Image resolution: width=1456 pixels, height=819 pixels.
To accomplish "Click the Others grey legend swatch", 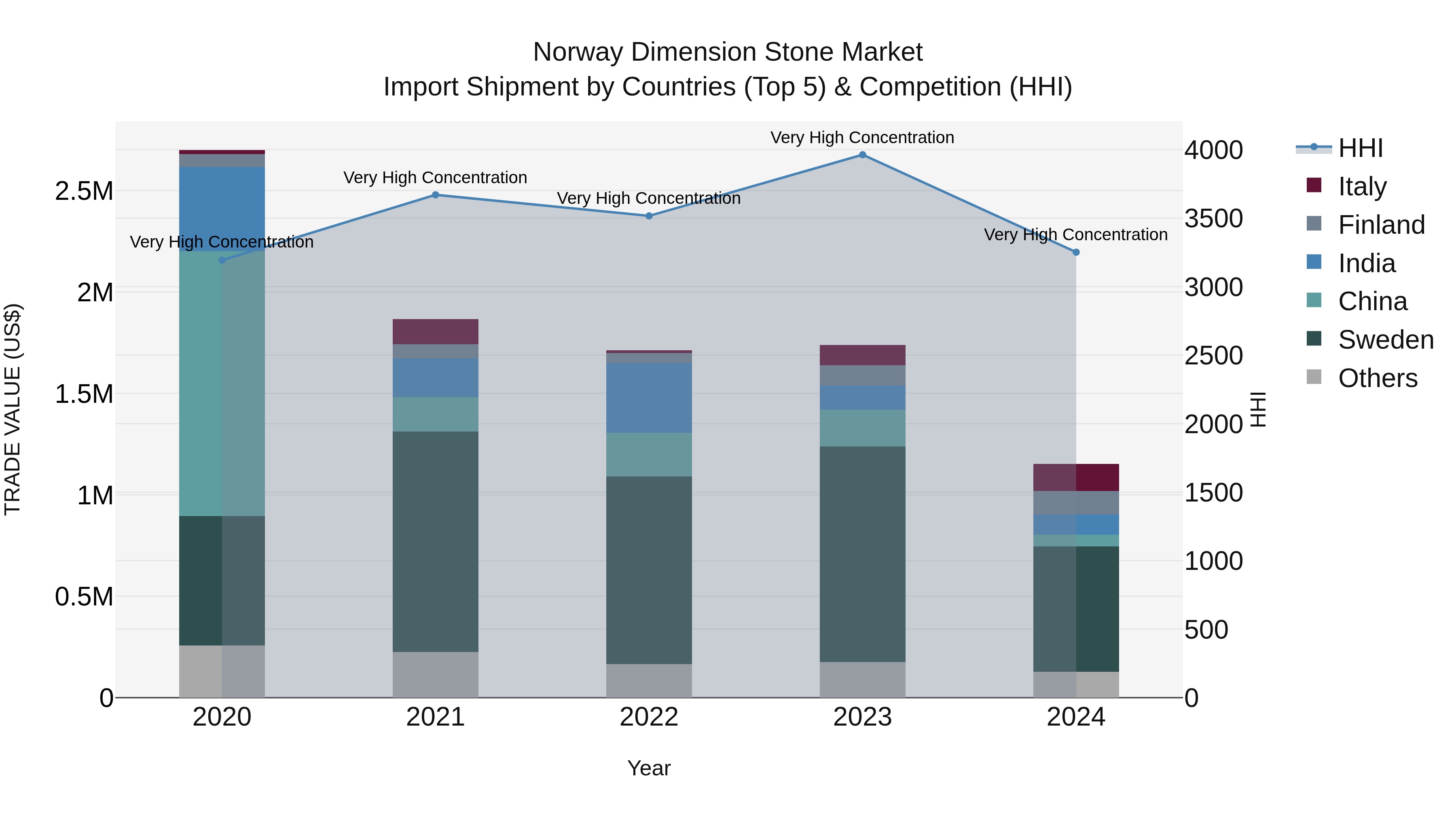I will point(1314,377).
